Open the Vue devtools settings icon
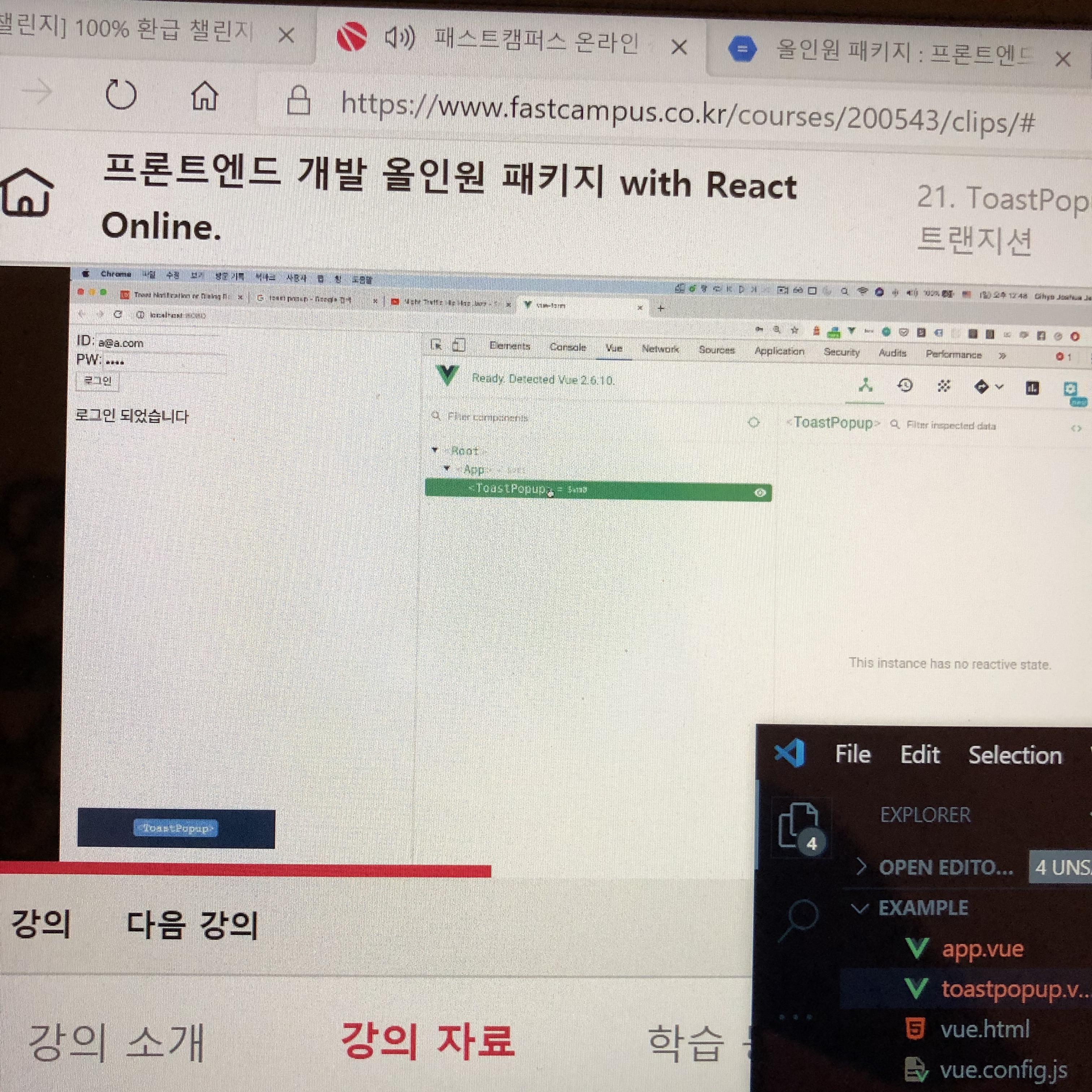Viewport: 1092px width, 1092px height. (x=1070, y=389)
